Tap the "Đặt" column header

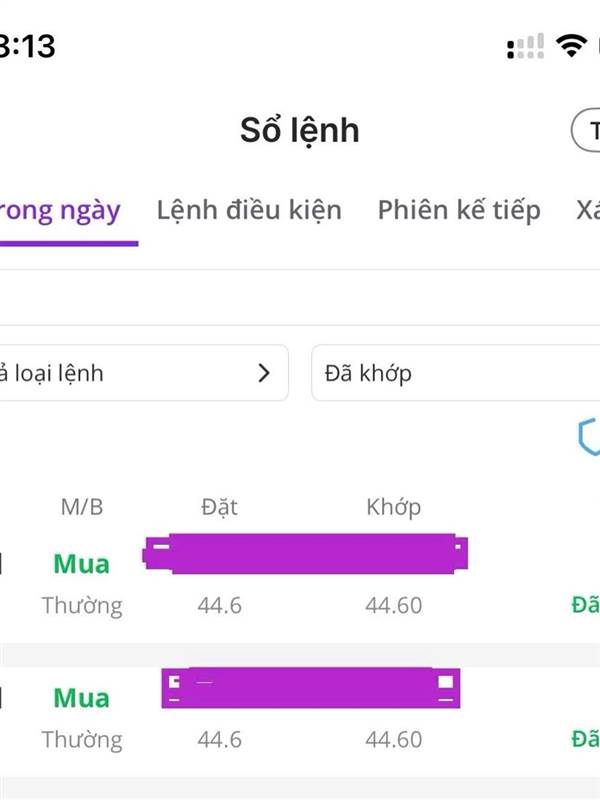pyautogui.click(x=219, y=507)
